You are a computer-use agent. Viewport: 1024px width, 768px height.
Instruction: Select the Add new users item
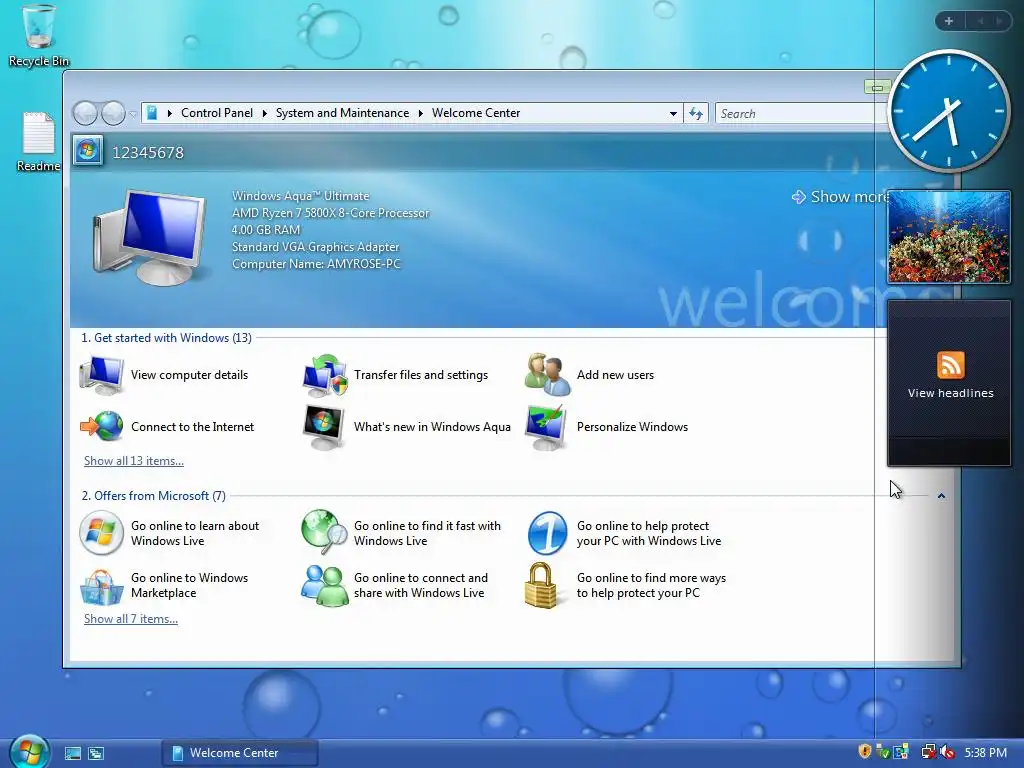[589, 375]
